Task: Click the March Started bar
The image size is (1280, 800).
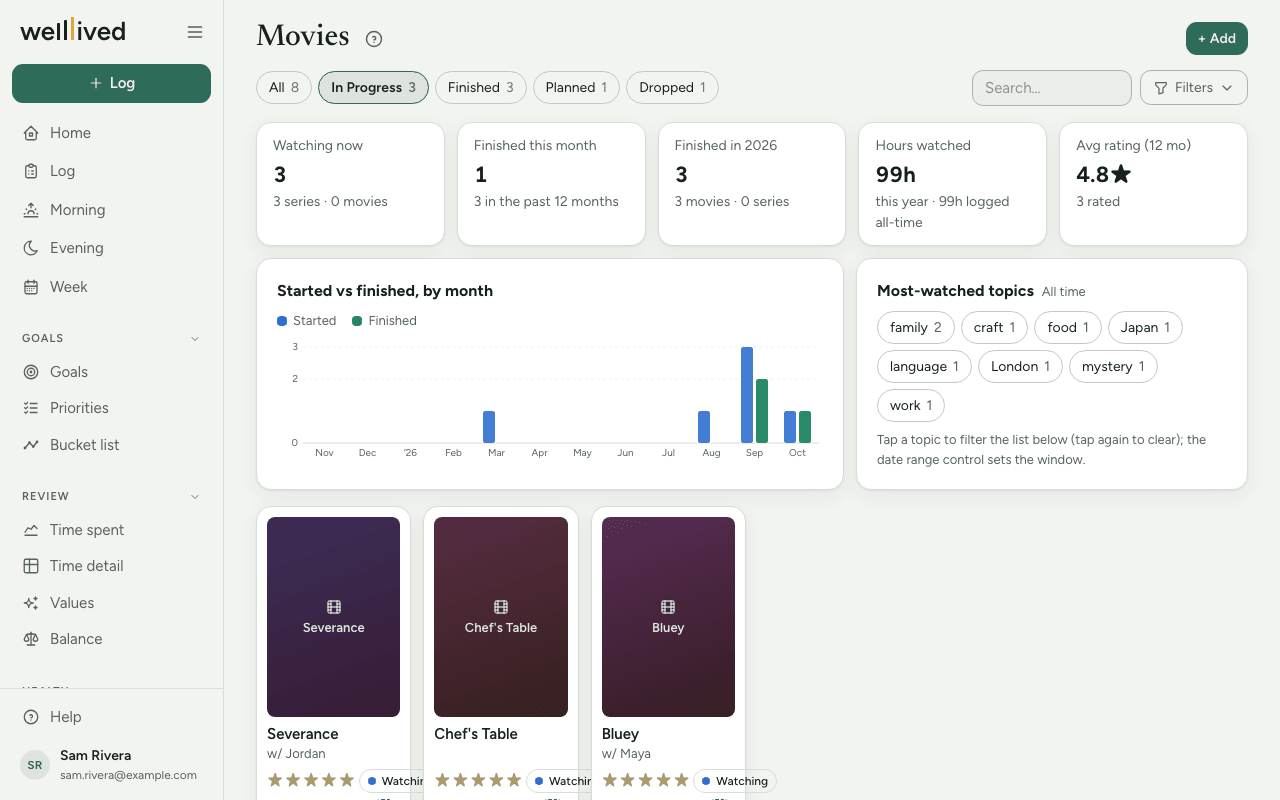Action: 489,427
